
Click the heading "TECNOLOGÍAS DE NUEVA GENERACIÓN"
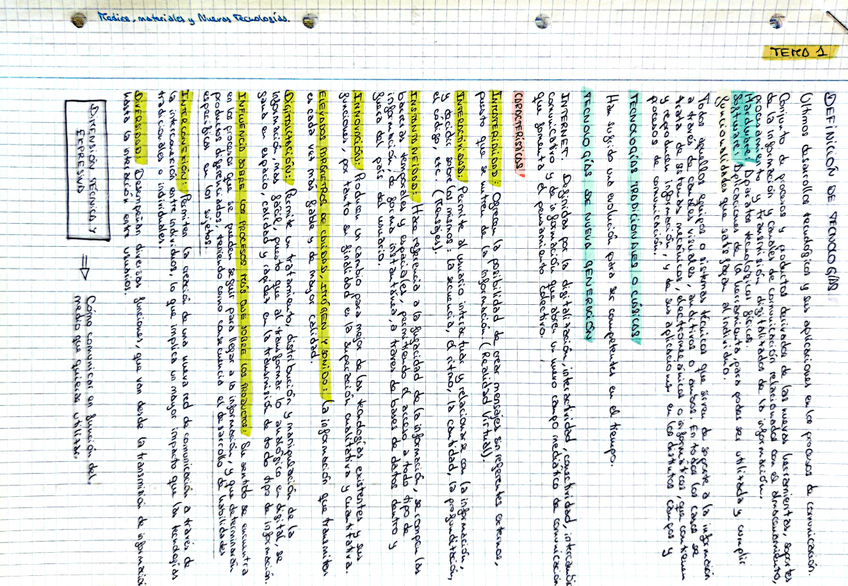[587, 213]
